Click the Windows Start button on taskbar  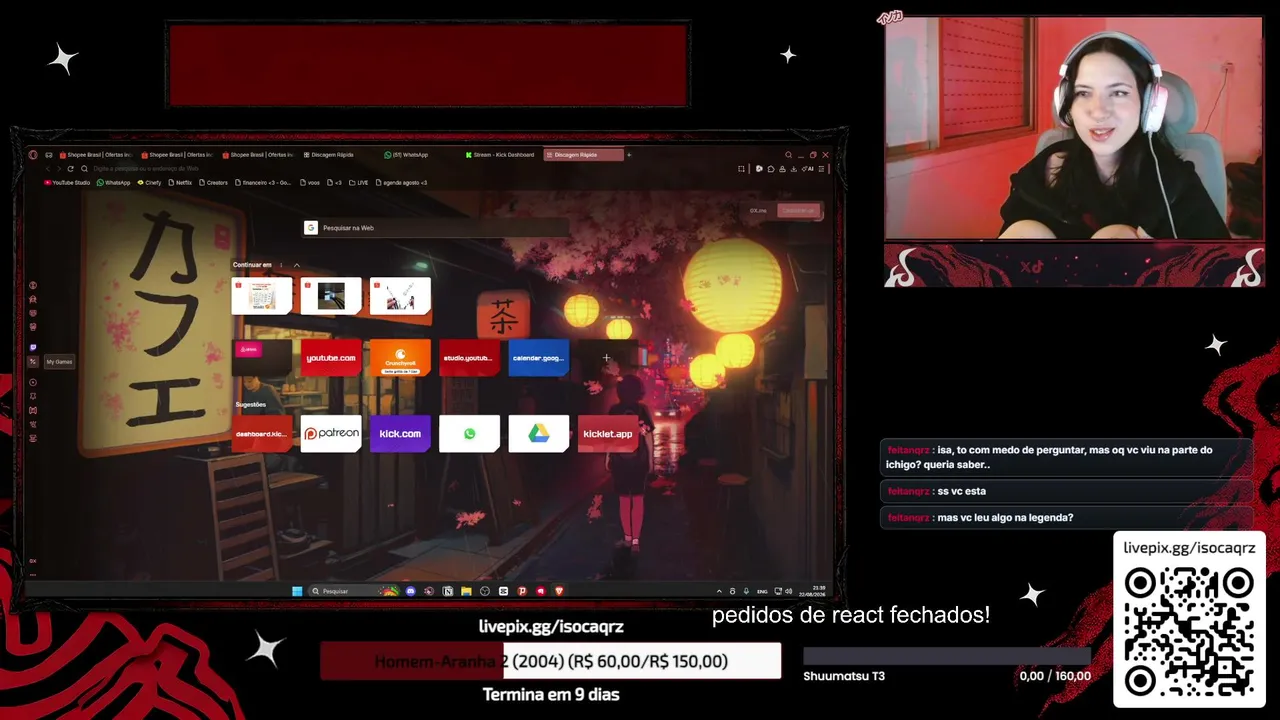click(x=297, y=591)
